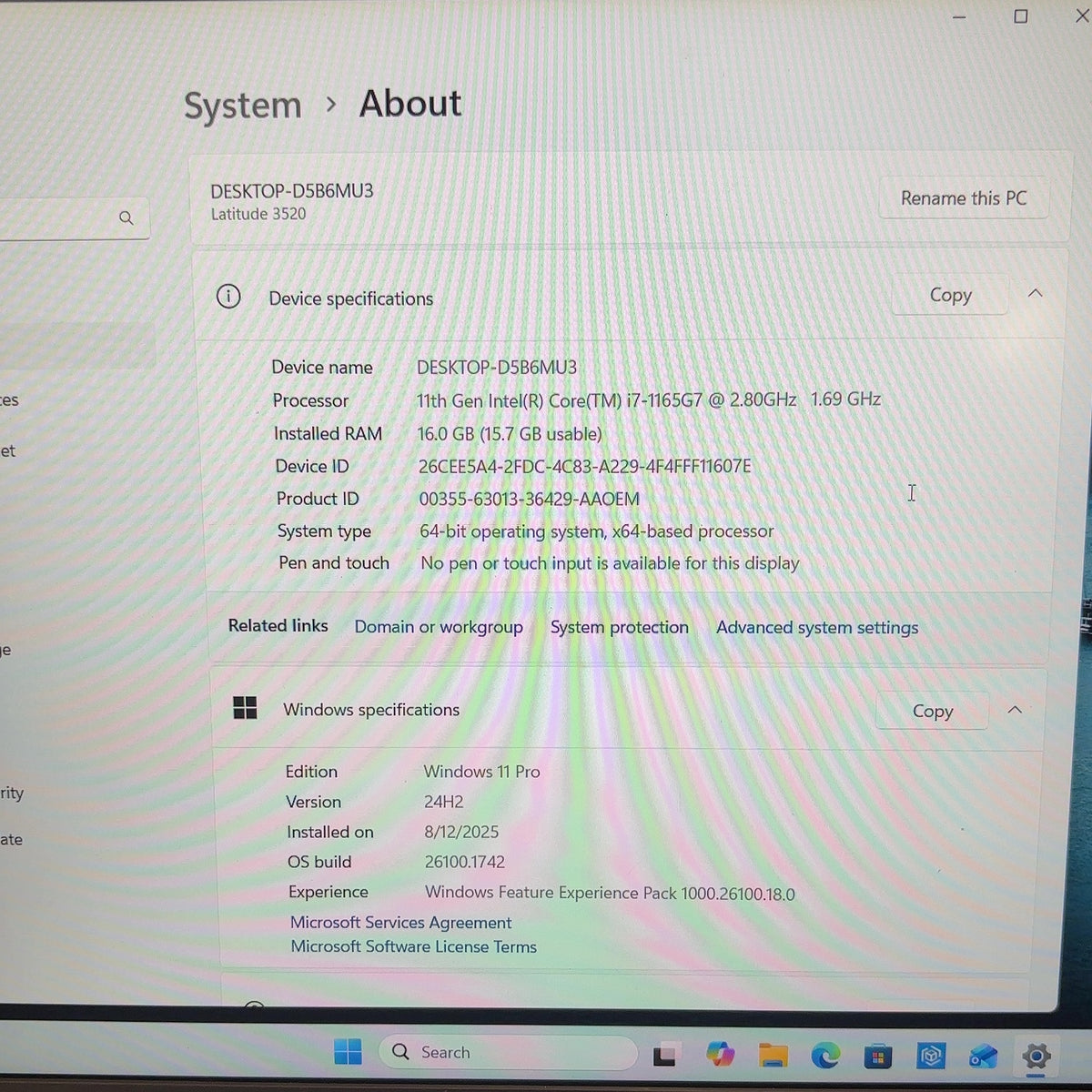
Task: Collapse the Device specifications section
Action: pyautogui.click(x=1035, y=293)
